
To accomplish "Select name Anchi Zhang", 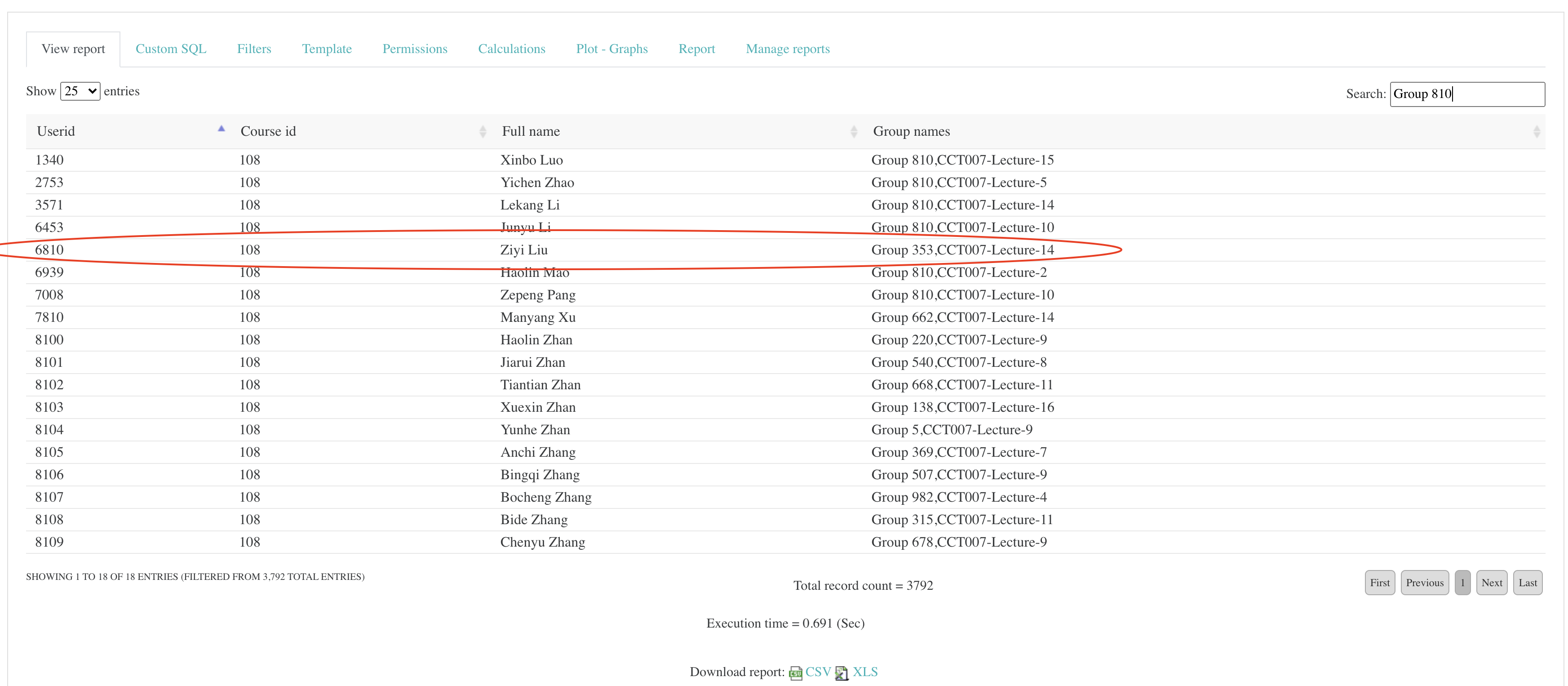I will 537,453.
